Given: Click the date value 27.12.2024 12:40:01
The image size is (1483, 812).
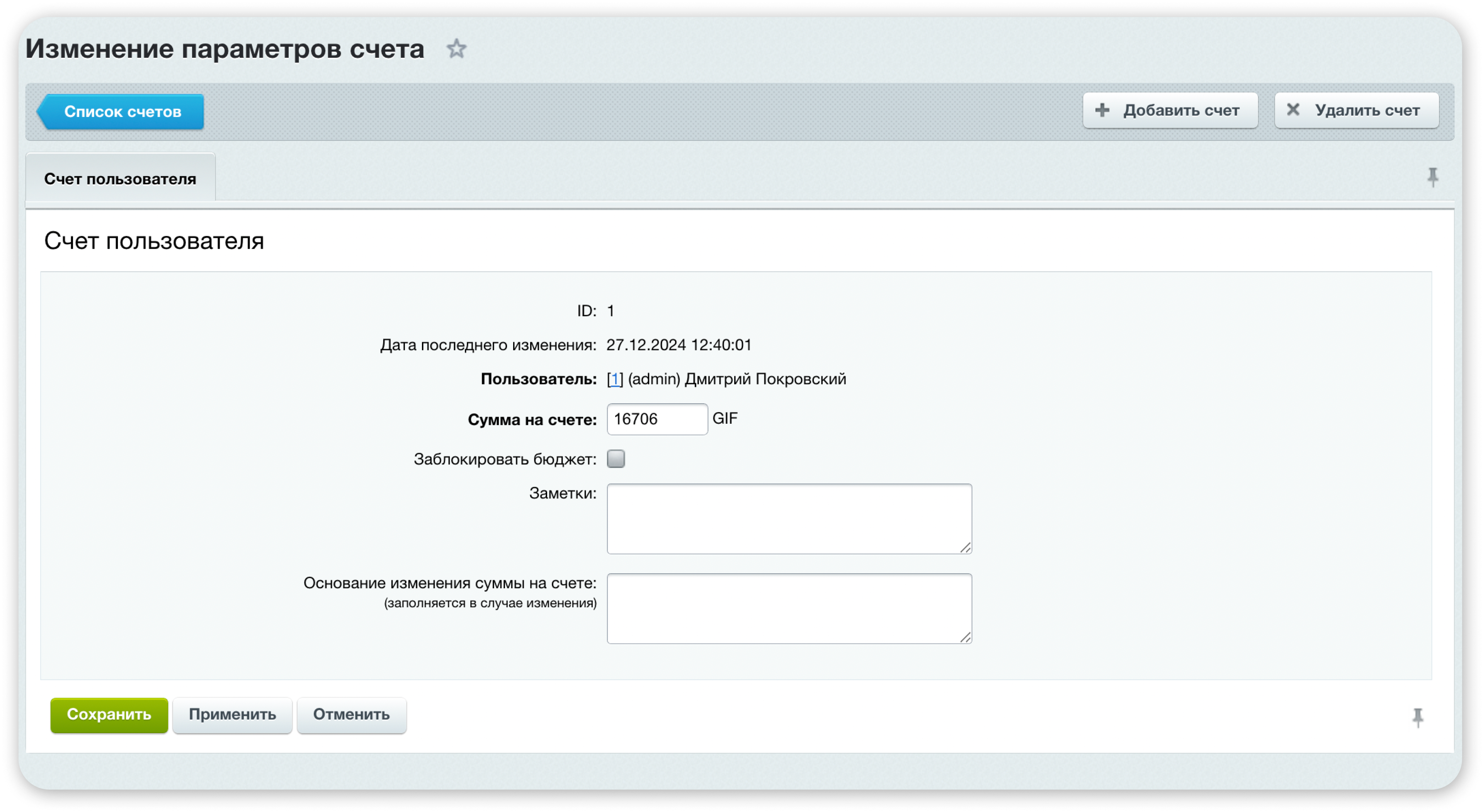Looking at the screenshot, I should [x=679, y=345].
